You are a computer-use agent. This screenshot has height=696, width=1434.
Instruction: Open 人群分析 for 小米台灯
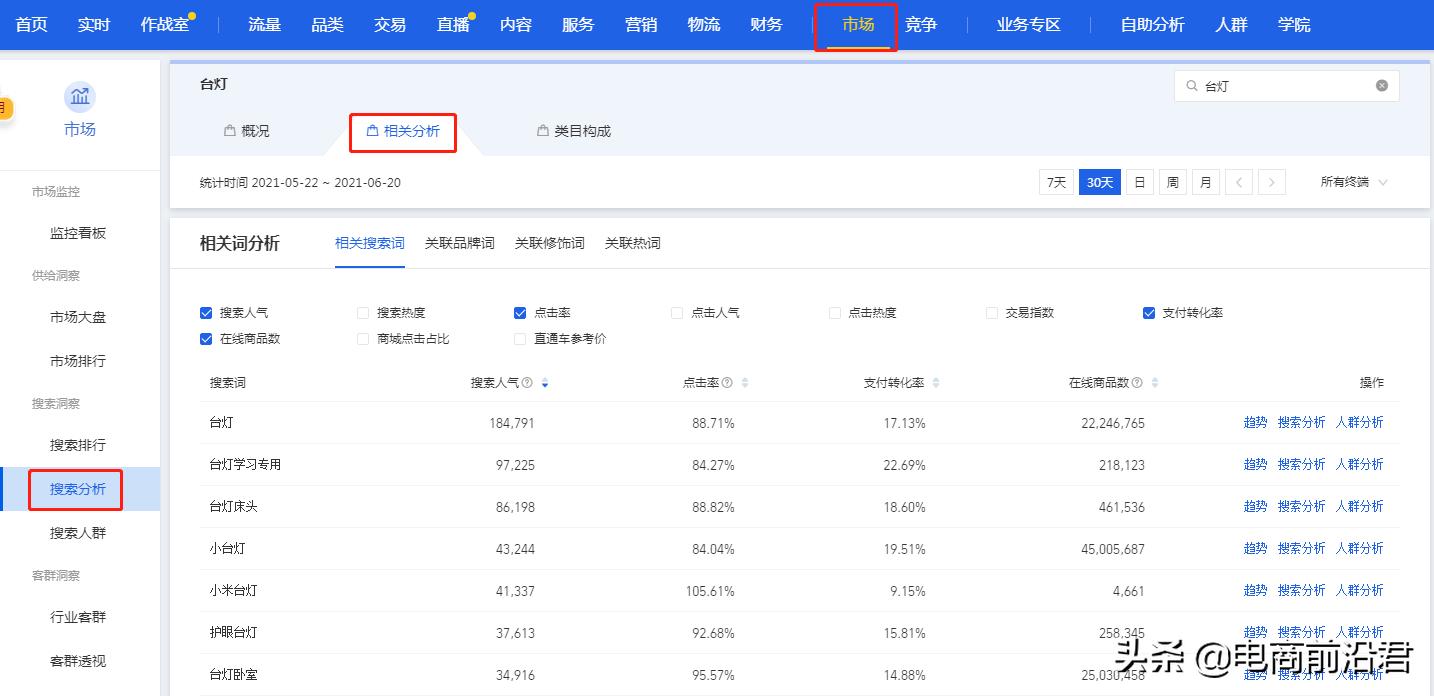pos(1360,590)
